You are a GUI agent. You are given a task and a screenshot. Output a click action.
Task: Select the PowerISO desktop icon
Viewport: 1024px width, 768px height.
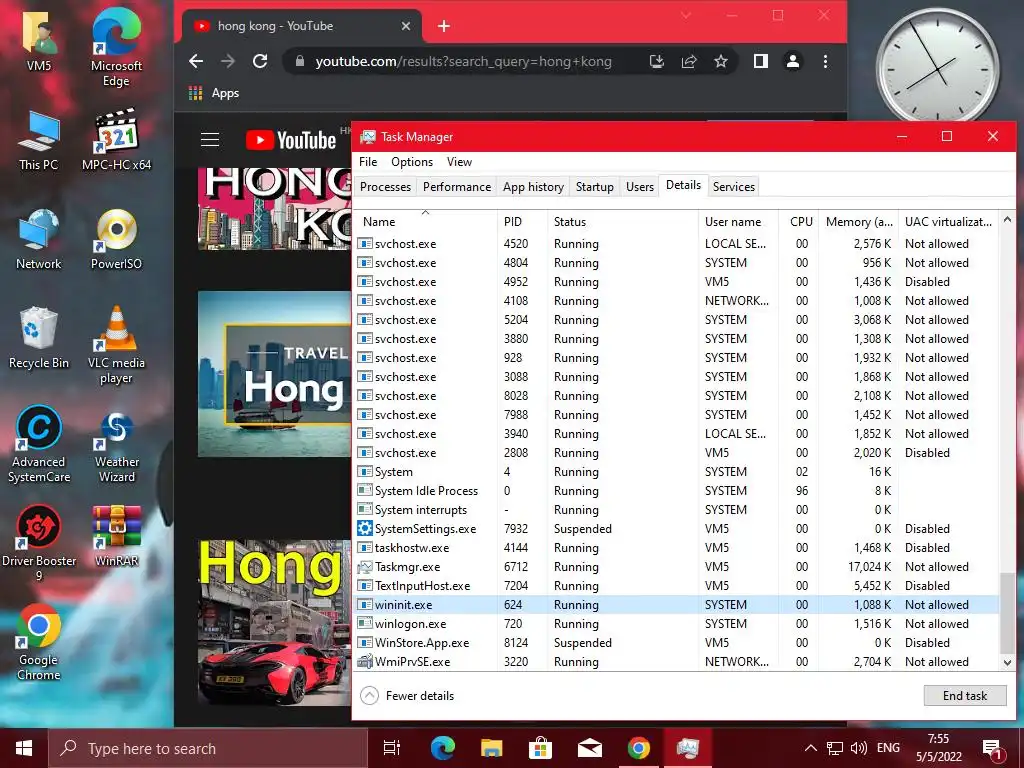pos(116,239)
